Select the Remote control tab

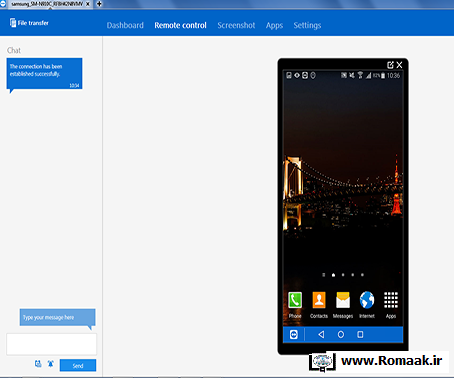click(x=180, y=25)
